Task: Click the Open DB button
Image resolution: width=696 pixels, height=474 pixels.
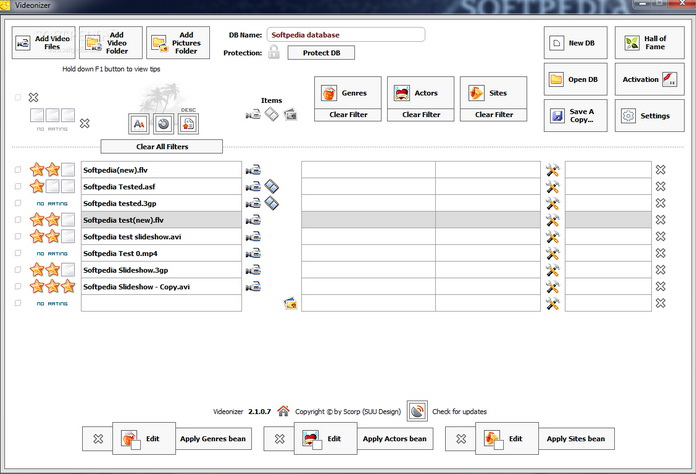Action: tap(575, 79)
